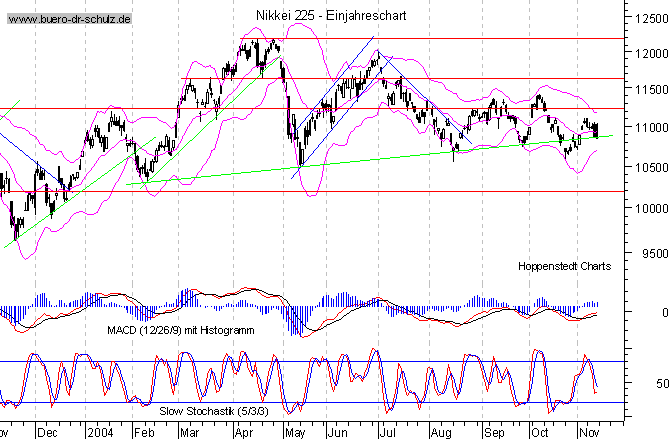Click the www.buero-dr-schulz.de website link

(x=68, y=19)
